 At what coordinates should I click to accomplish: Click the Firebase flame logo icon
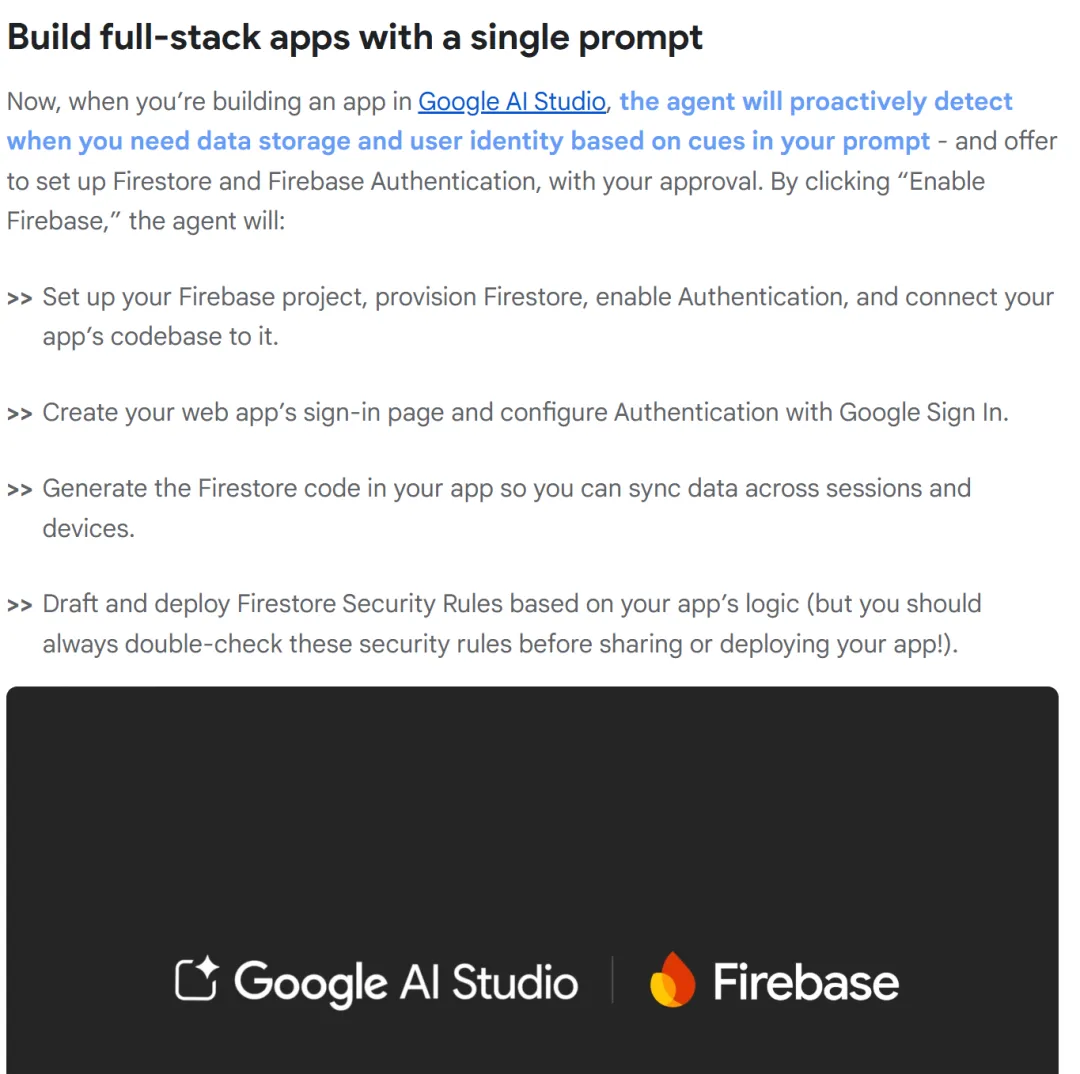672,980
